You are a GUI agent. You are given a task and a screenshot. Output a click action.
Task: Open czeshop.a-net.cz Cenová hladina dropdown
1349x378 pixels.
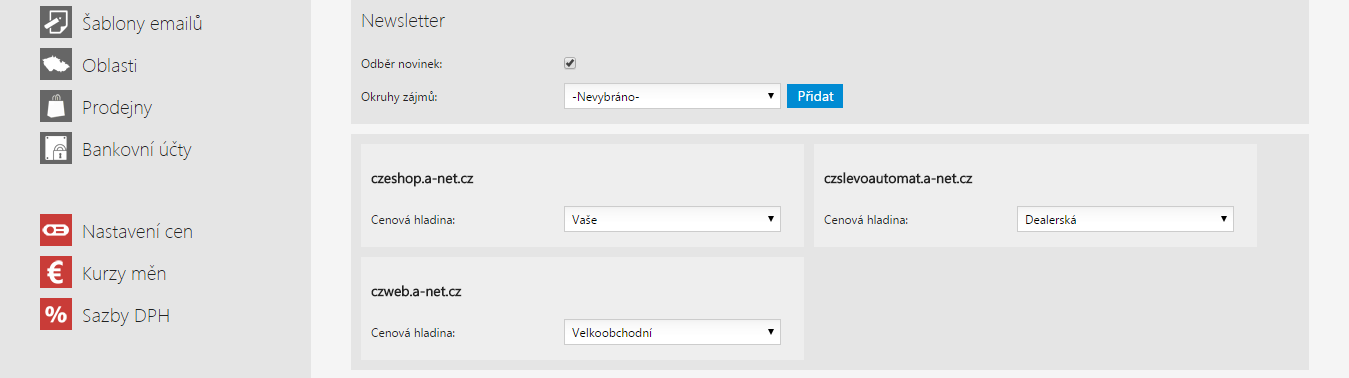point(672,219)
